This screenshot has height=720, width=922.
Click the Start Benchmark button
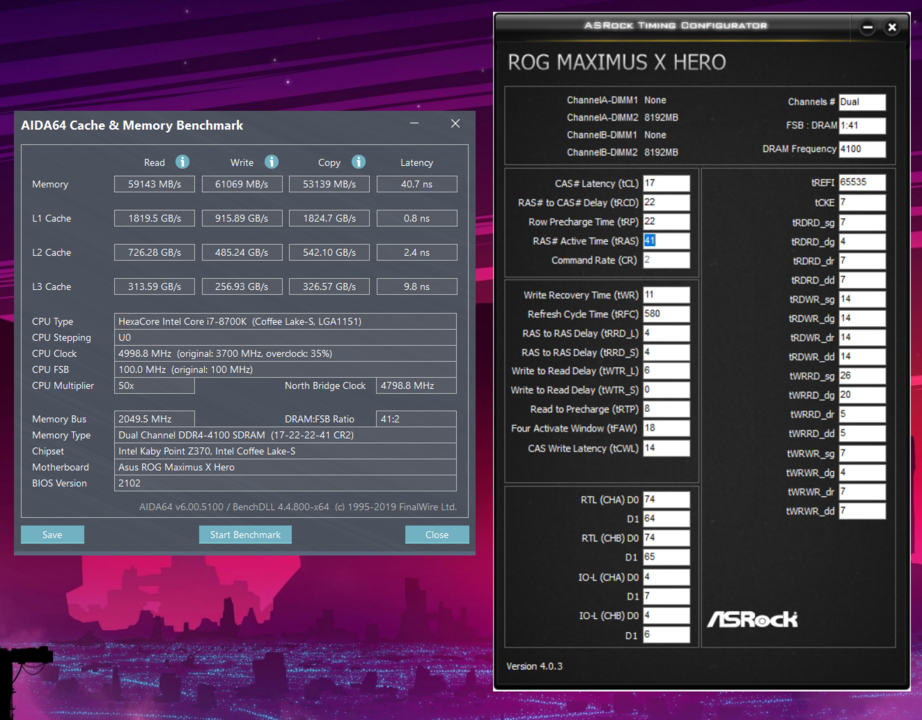click(x=245, y=535)
